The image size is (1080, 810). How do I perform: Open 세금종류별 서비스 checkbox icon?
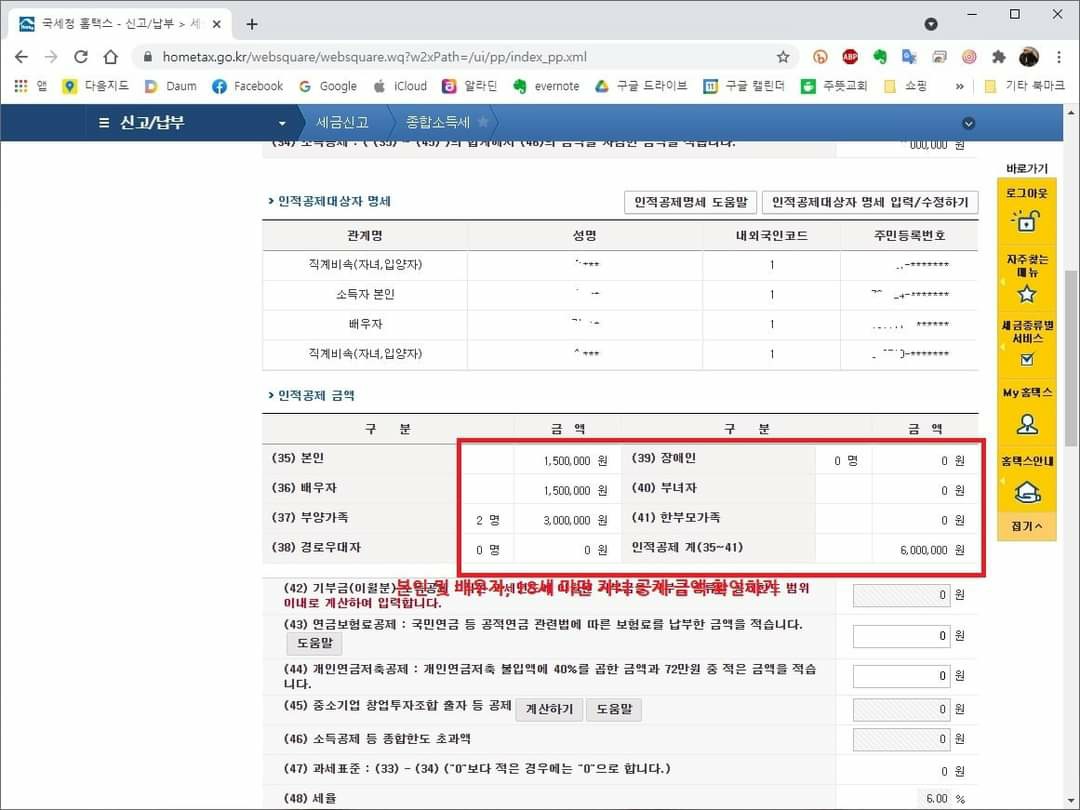point(1026,359)
